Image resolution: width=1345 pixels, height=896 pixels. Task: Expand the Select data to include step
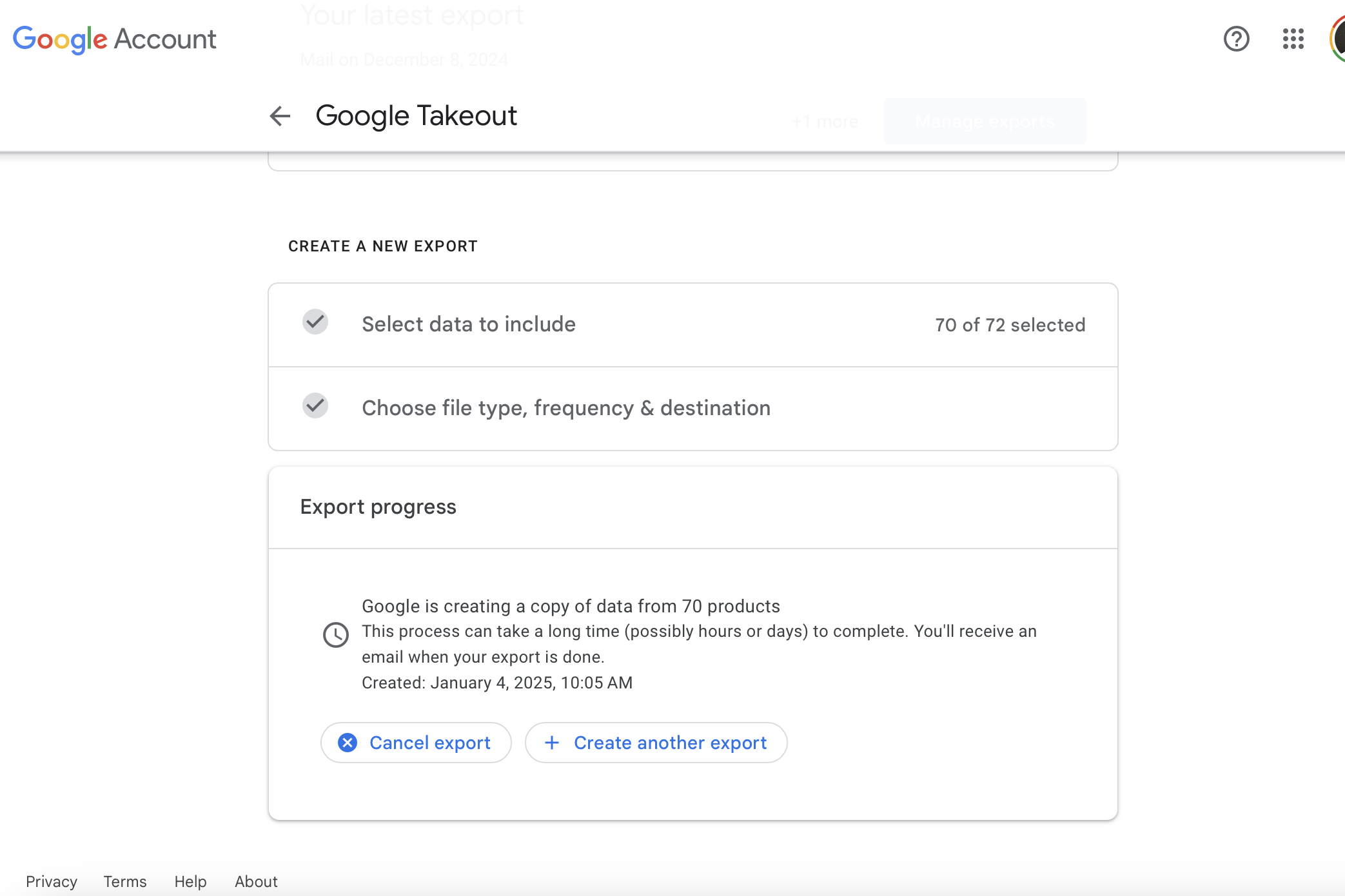pos(469,324)
